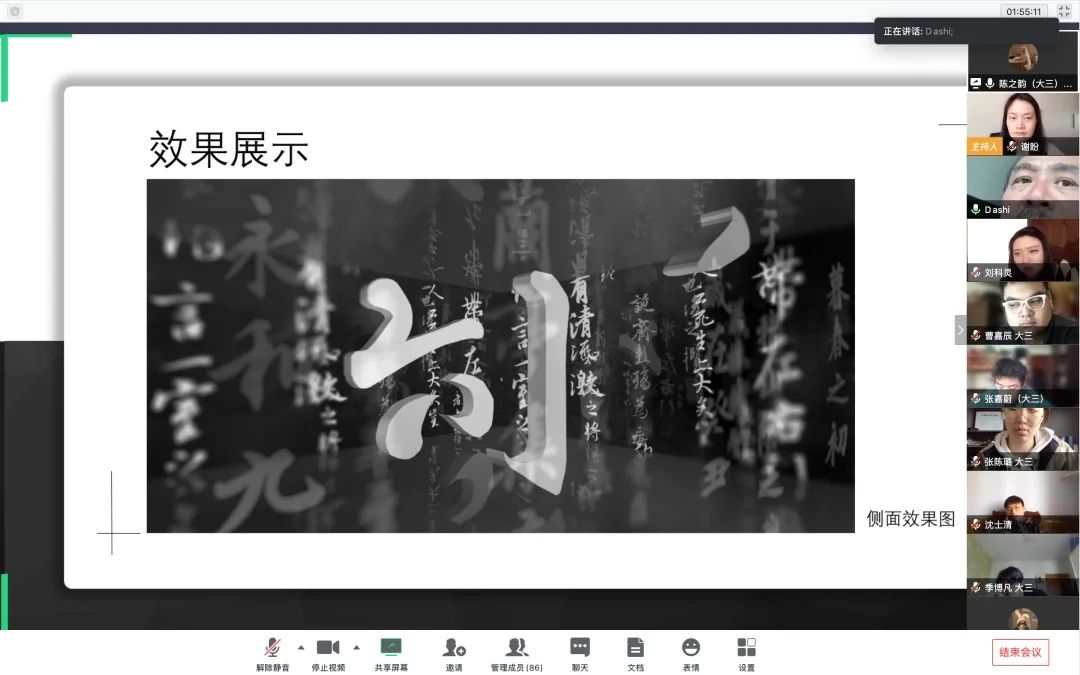Image resolution: width=1080 pixels, height=675 pixels.
Task: Collapse the participant video sidebar chevron
Action: point(961,330)
